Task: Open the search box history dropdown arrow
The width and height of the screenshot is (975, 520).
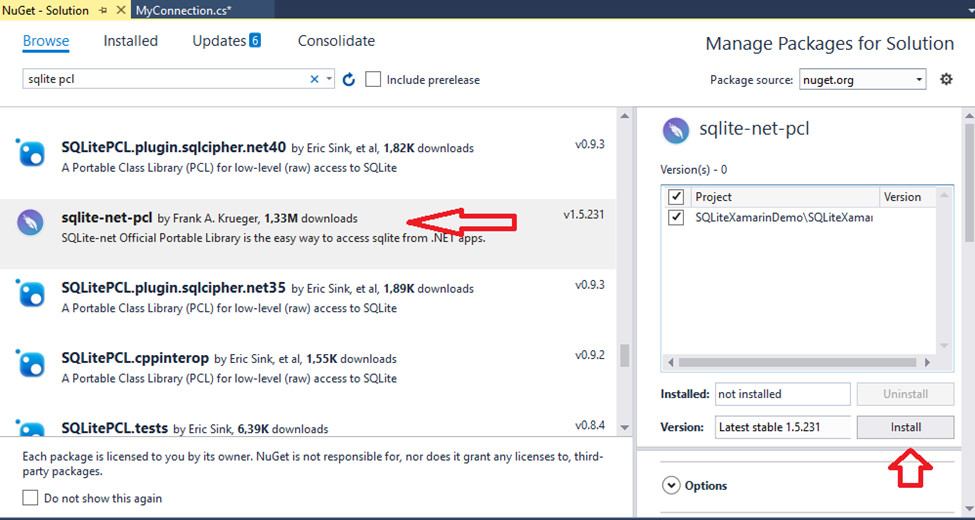Action: click(329, 80)
